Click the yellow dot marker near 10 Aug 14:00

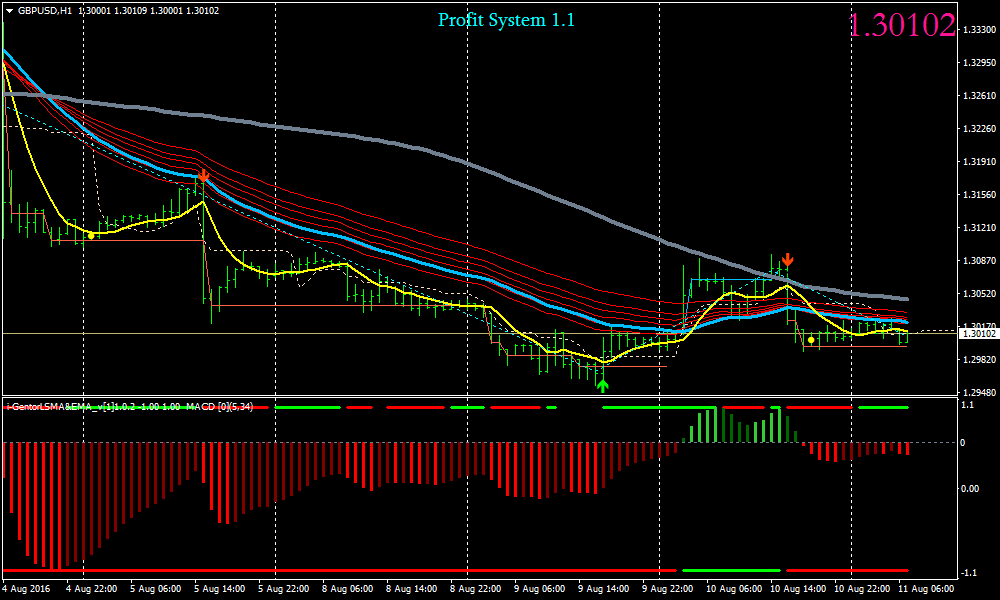811,340
